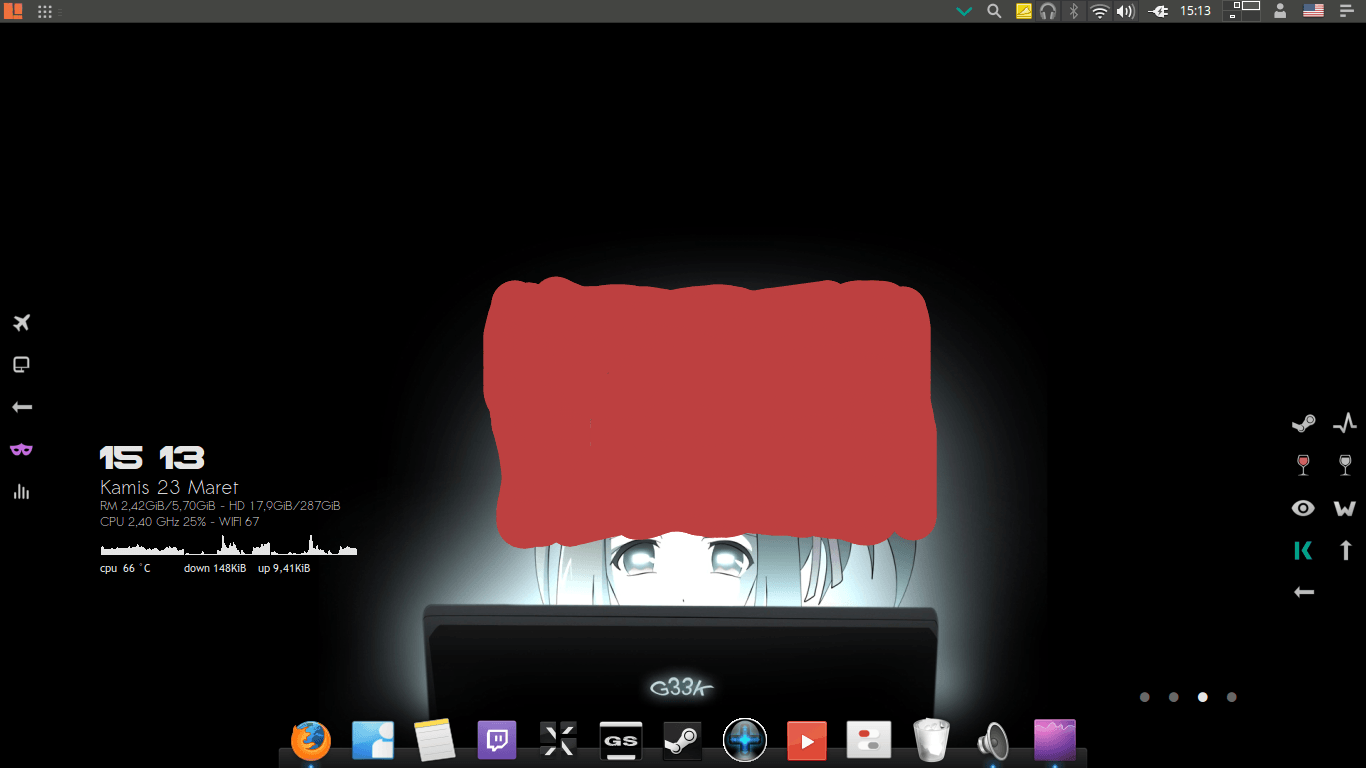
Task: Select the highlighted third workspace dot
Action: 1203,697
